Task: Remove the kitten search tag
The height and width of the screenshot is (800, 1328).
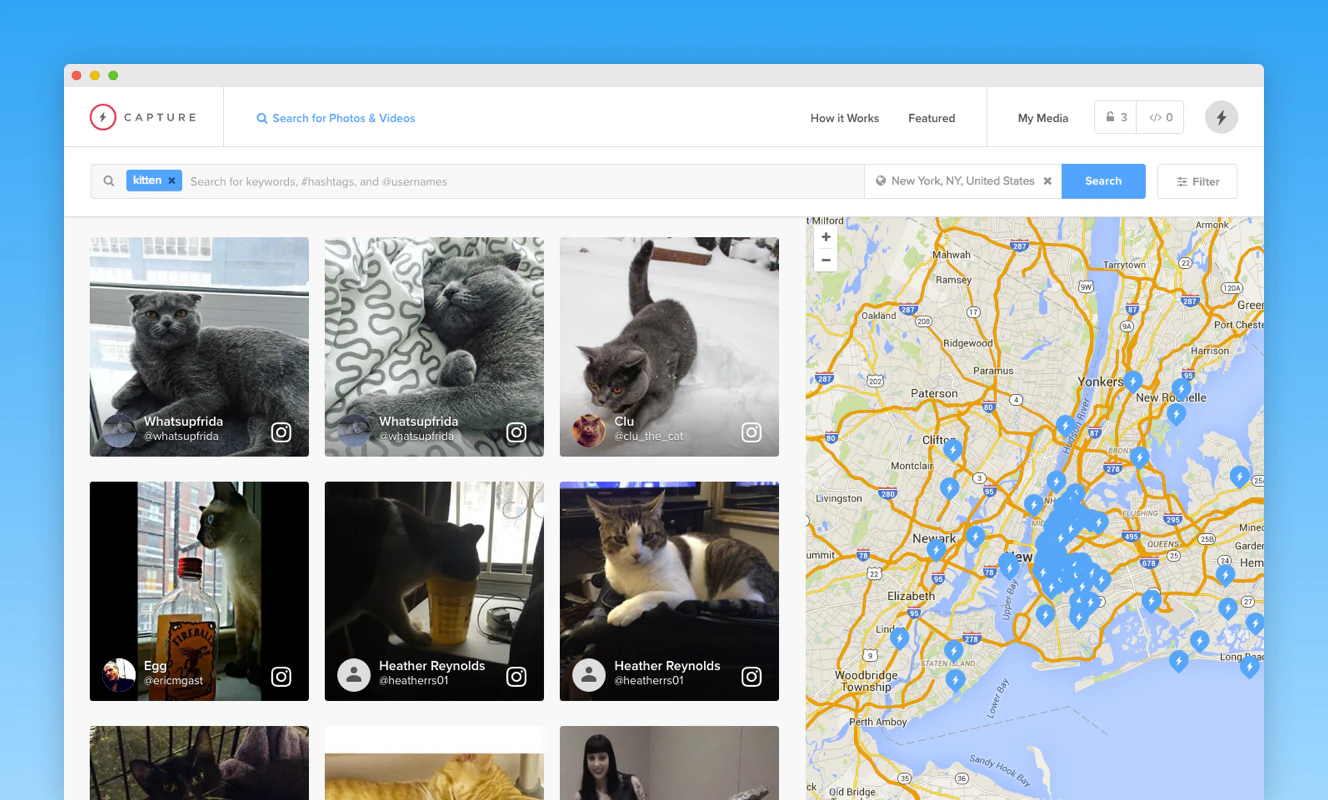Action: tap(171, 181)
